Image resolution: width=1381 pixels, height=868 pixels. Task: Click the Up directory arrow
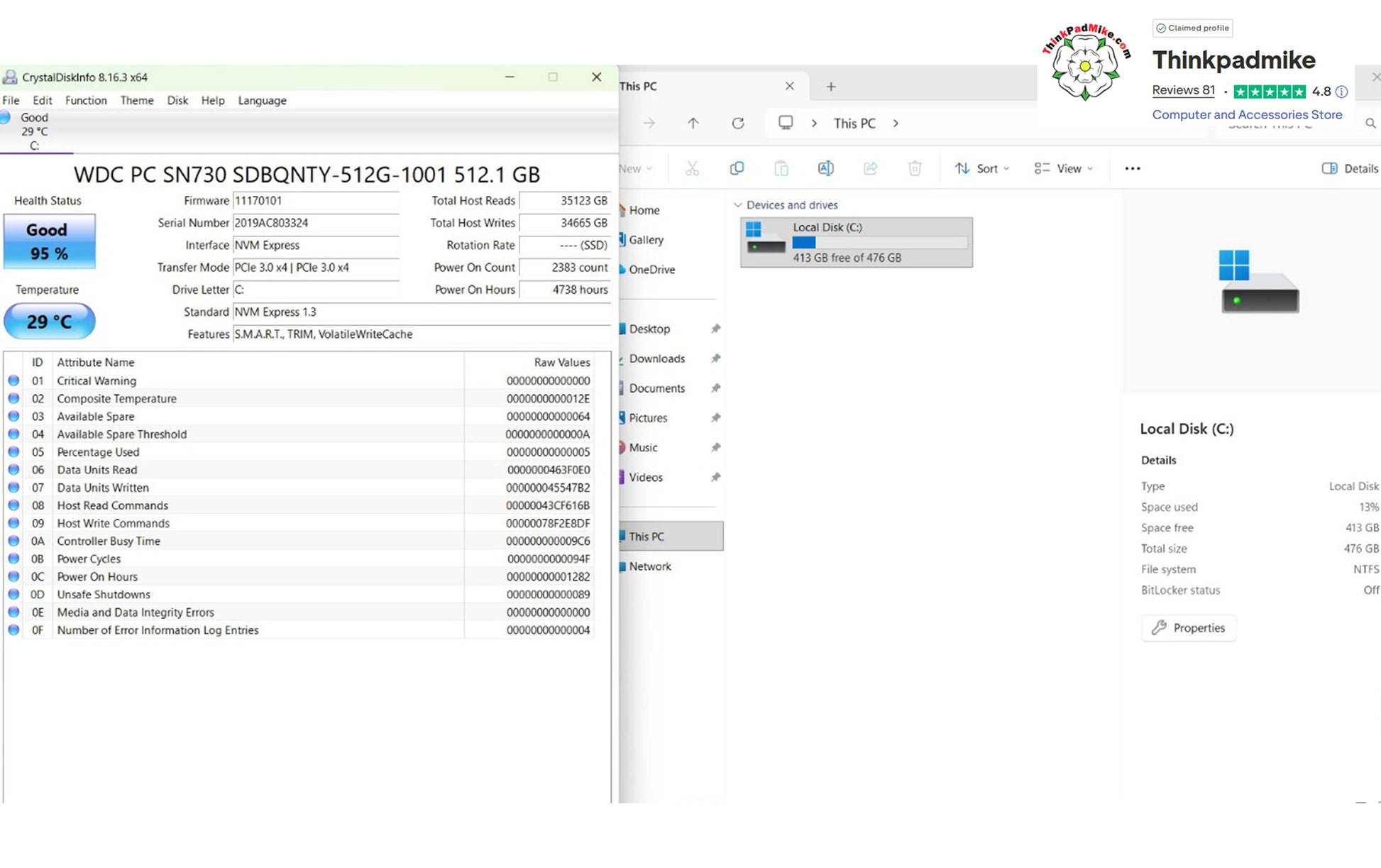point(693,123)
